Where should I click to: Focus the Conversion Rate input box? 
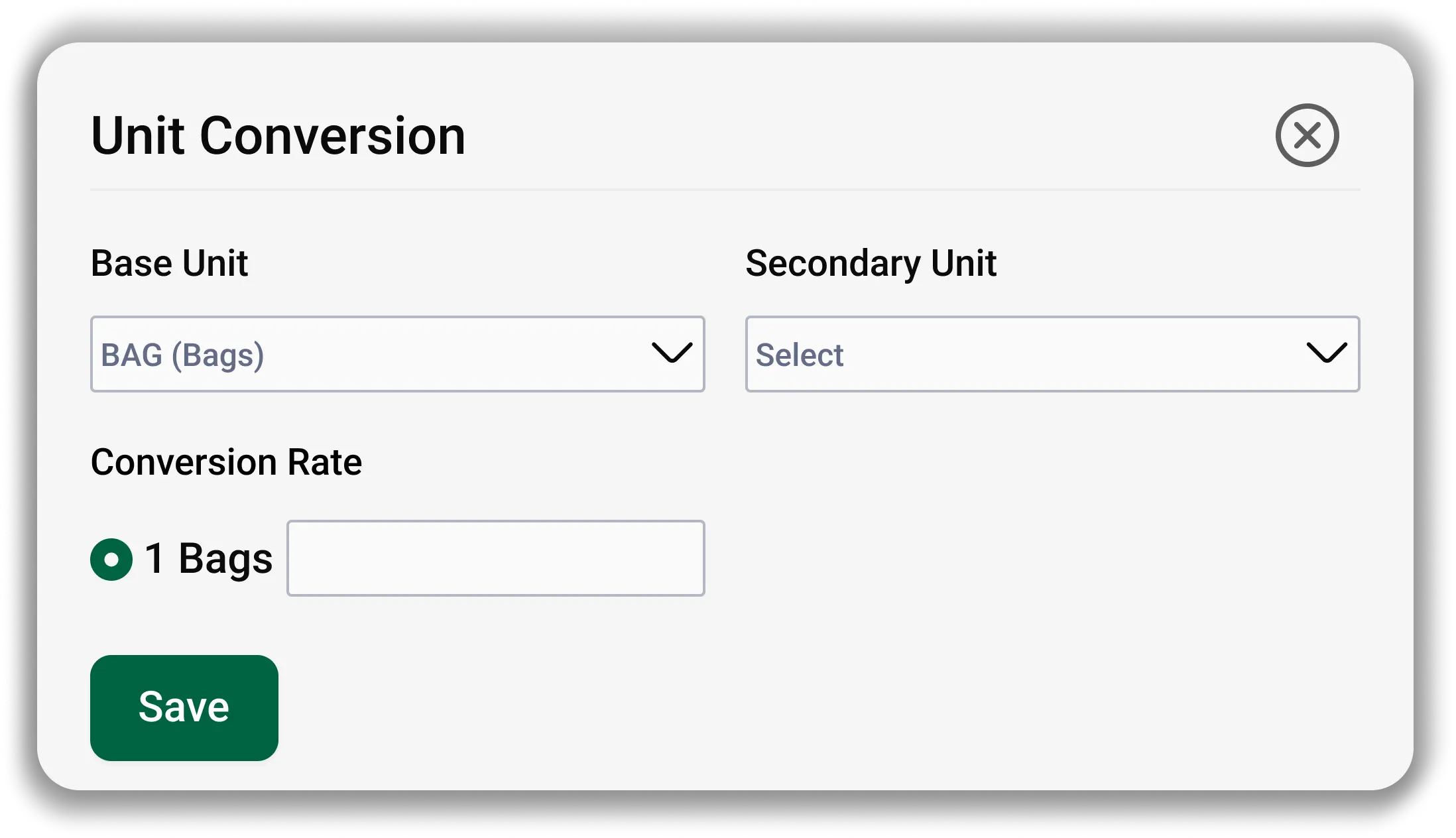coord(495,558)
